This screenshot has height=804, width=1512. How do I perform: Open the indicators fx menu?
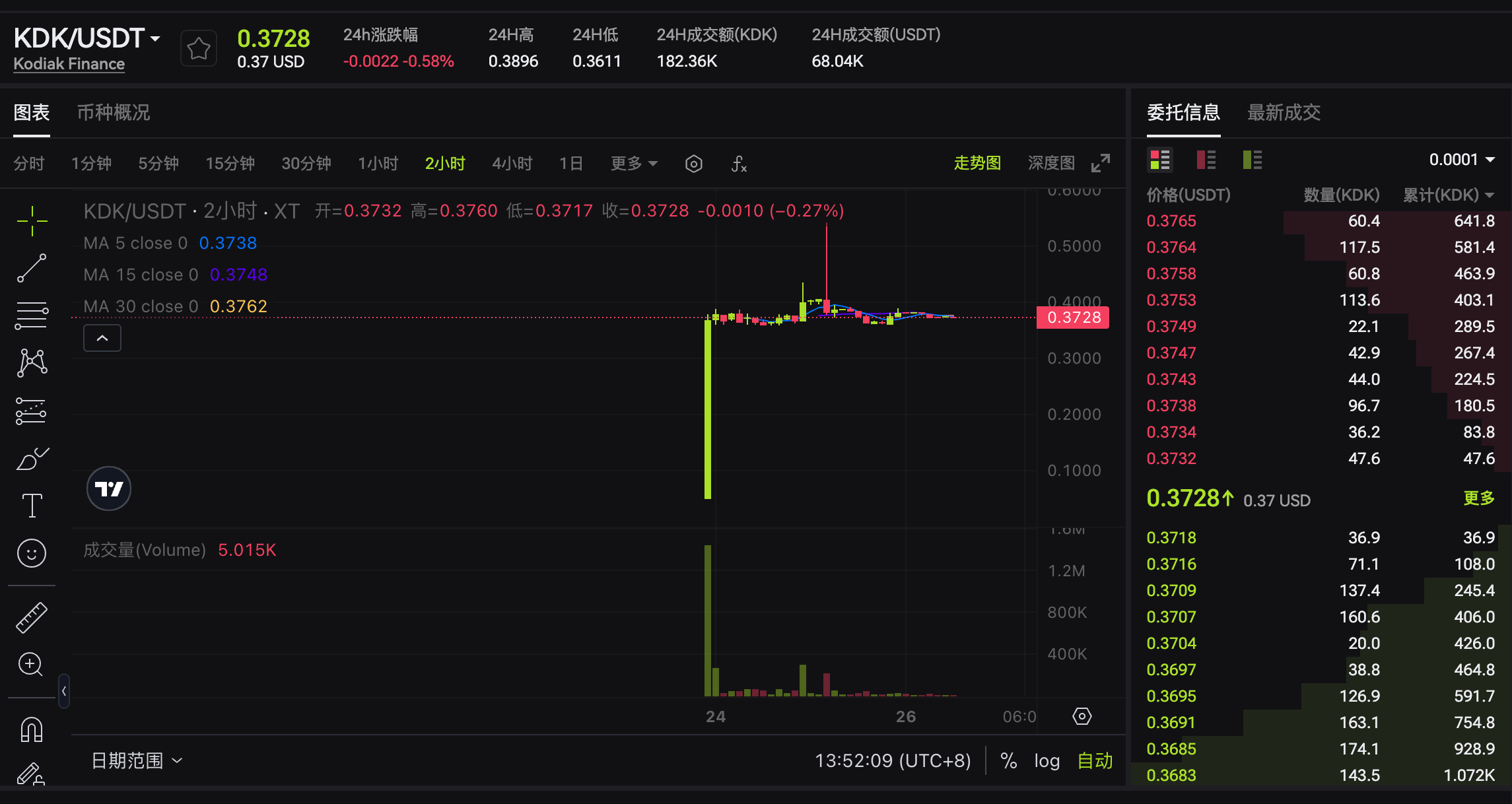[x=739, y=163]
